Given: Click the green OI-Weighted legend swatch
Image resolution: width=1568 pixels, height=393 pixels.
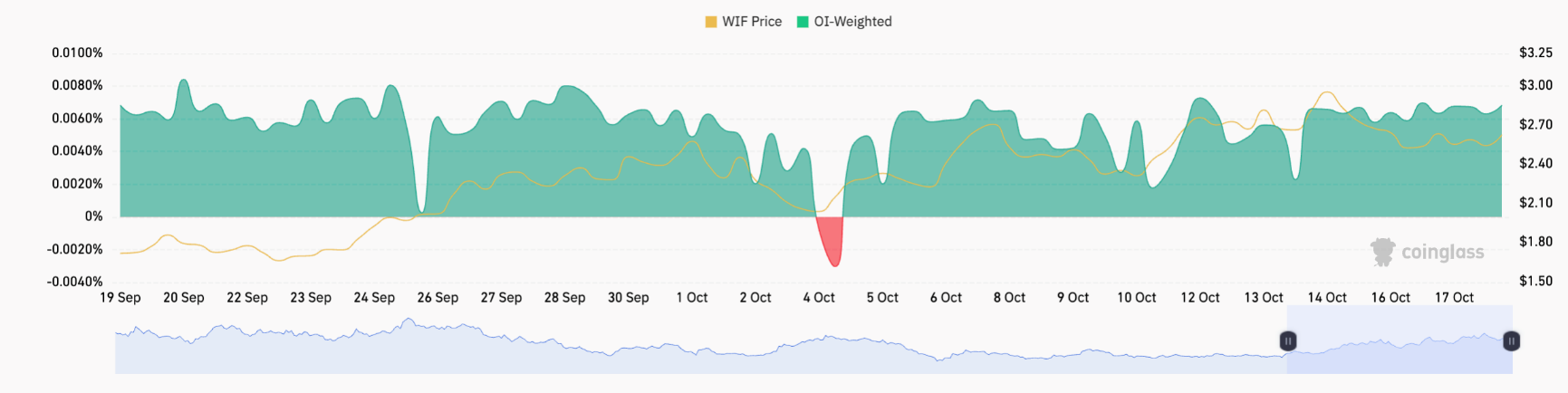Looking at the screenshot, I should click(x=803, y=22).
